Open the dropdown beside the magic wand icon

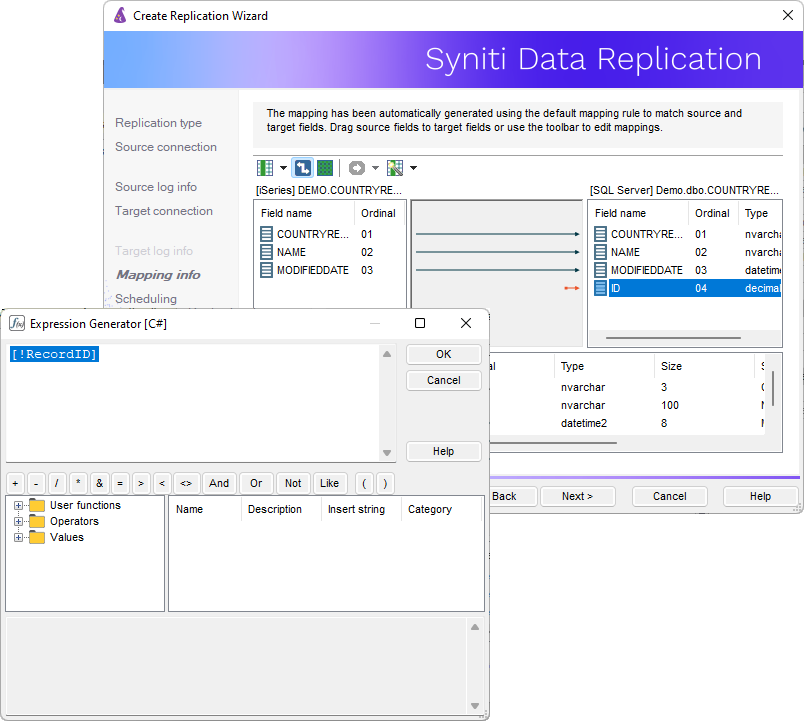[x=413, y=168]
